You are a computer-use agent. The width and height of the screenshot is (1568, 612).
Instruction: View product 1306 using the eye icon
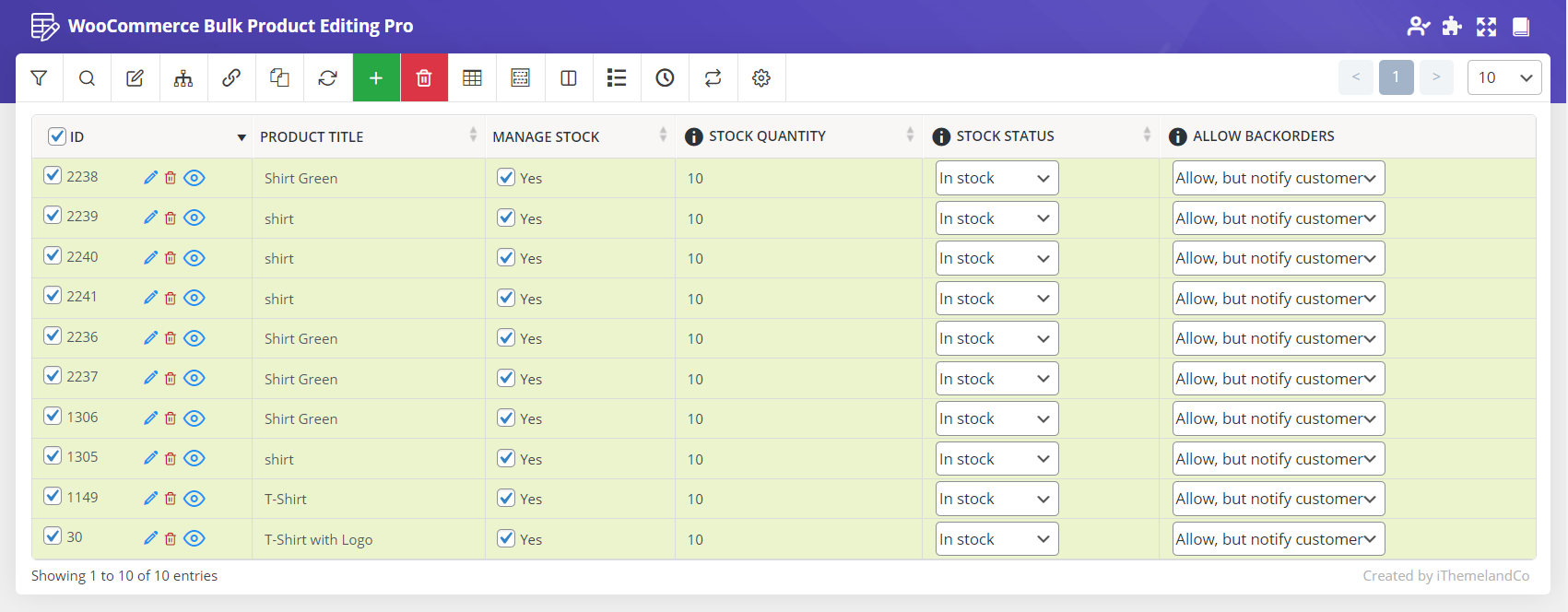(x=194, y=418)
